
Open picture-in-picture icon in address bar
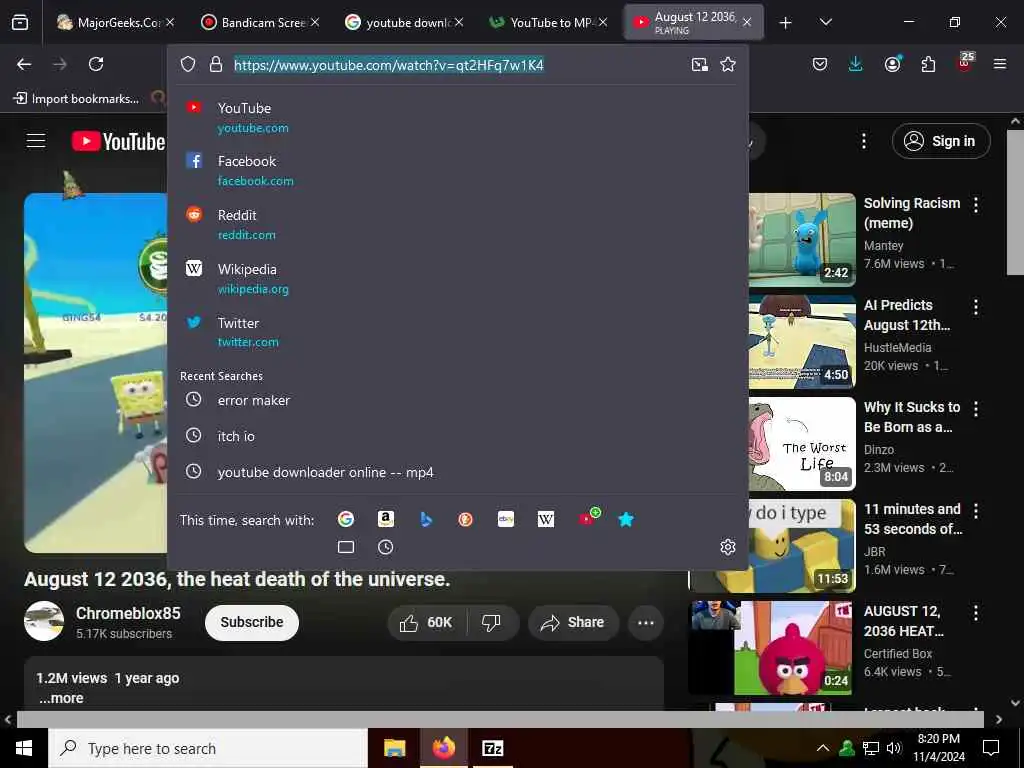(x=699, y=64)
